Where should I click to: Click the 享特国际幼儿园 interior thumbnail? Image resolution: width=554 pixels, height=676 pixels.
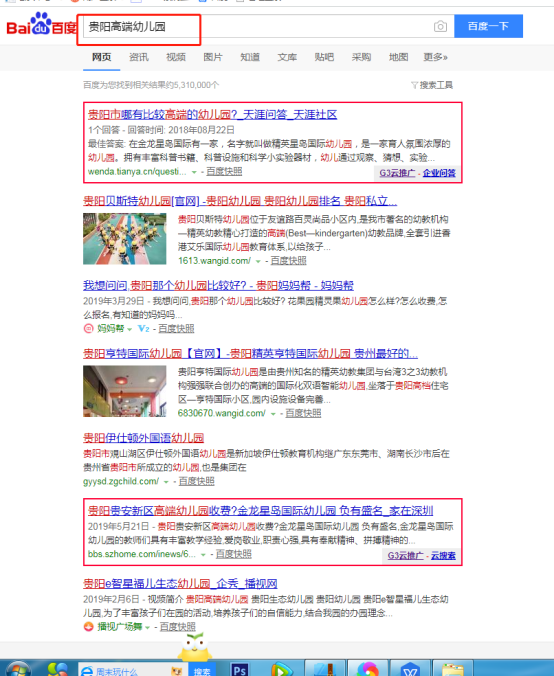(x=125, y=391)
